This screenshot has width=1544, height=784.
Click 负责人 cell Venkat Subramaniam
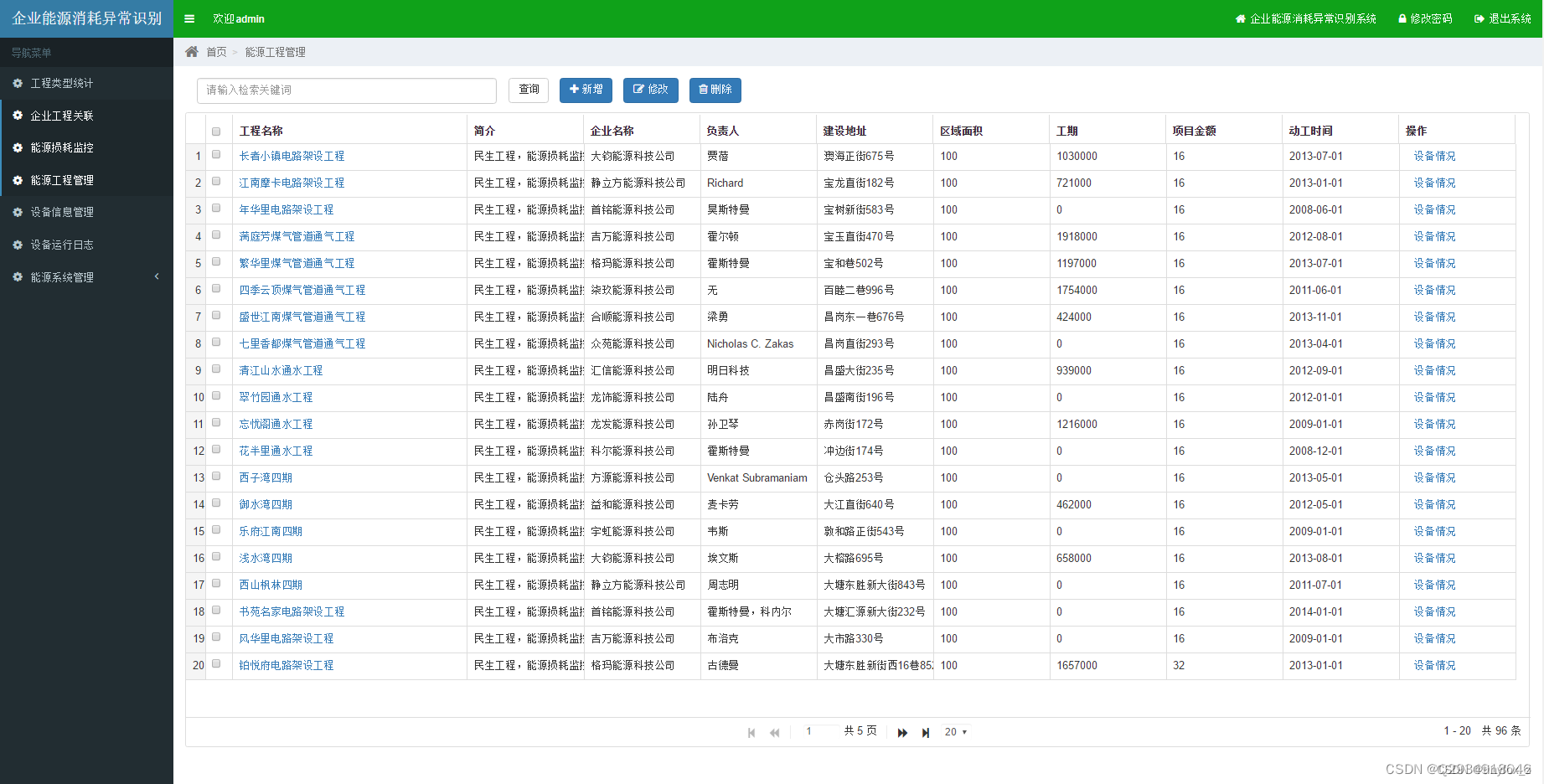click(757, 477)
